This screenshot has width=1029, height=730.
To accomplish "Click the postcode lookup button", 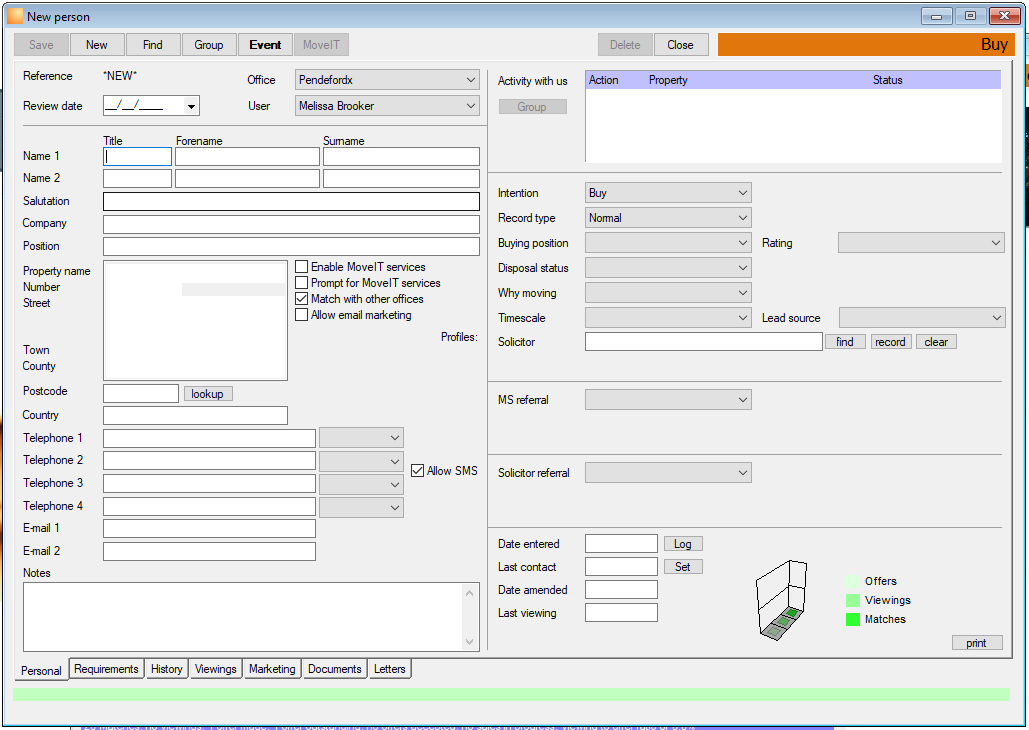I will click(207, 394).
